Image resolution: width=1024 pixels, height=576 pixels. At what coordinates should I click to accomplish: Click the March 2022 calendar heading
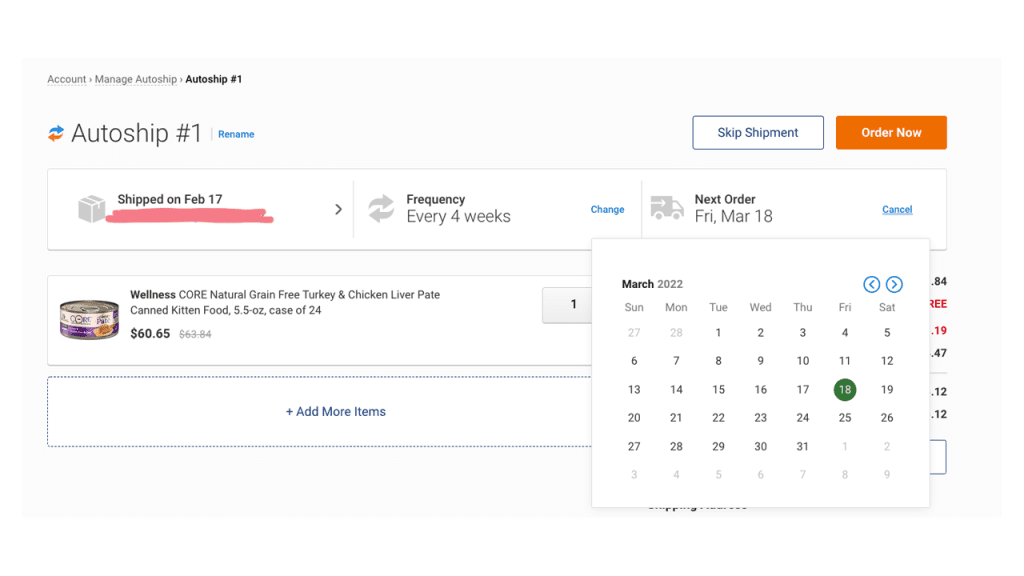[652, 284]
